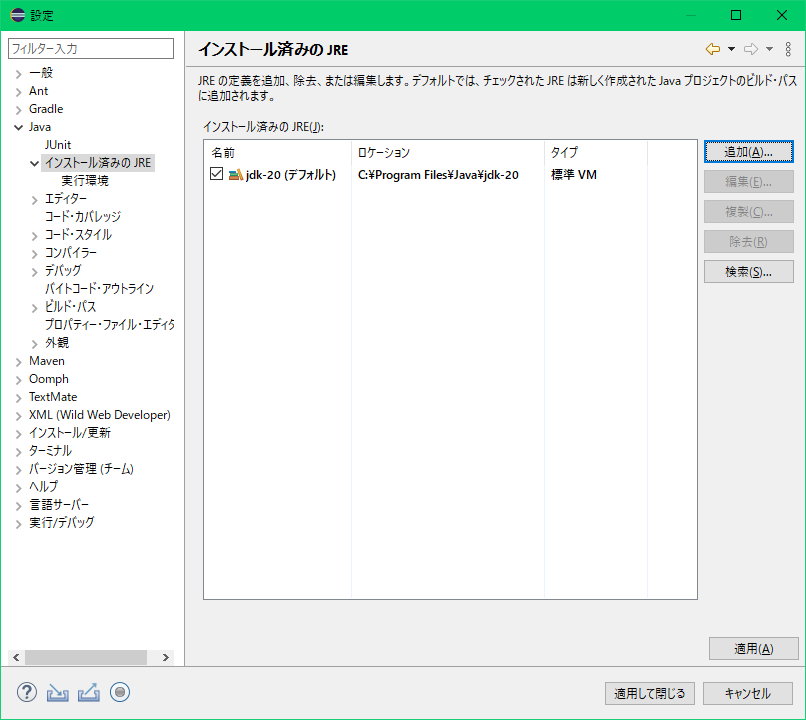Select TextMate in the tree
Viewport: 806px width, 720px height.
click(53, 397)
